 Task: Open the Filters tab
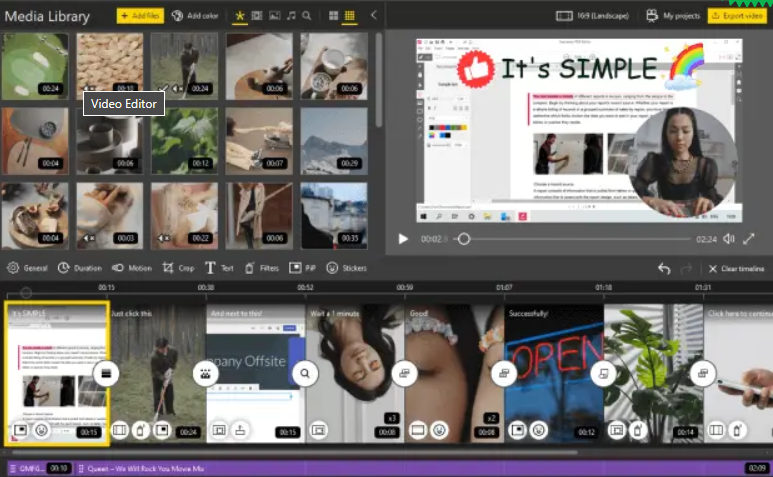[261, 268]
